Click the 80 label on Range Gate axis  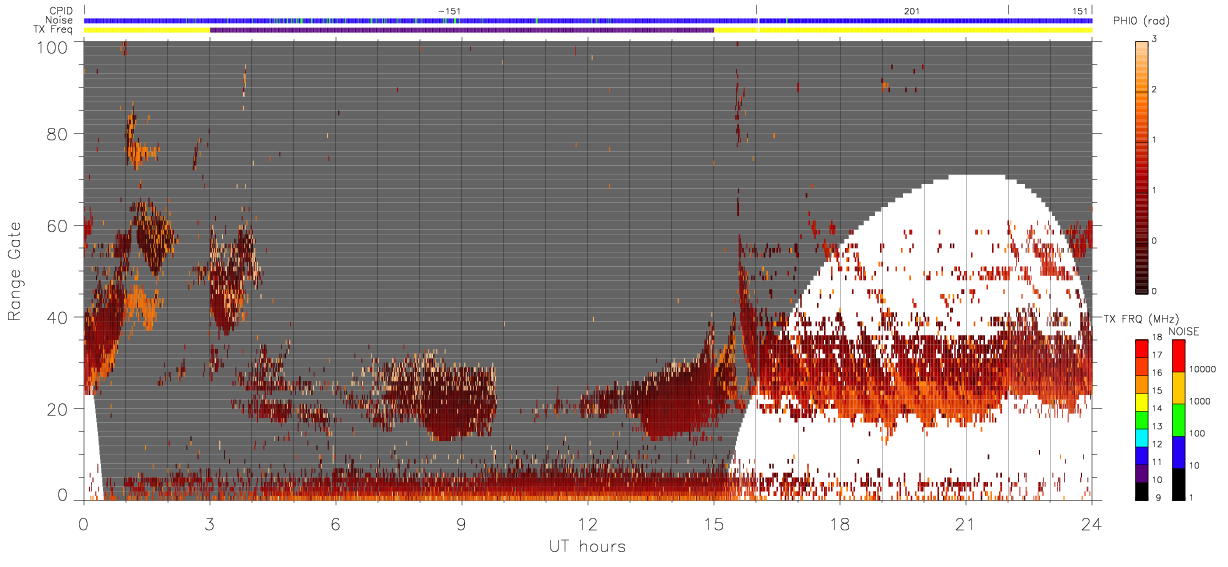point(58,134)
